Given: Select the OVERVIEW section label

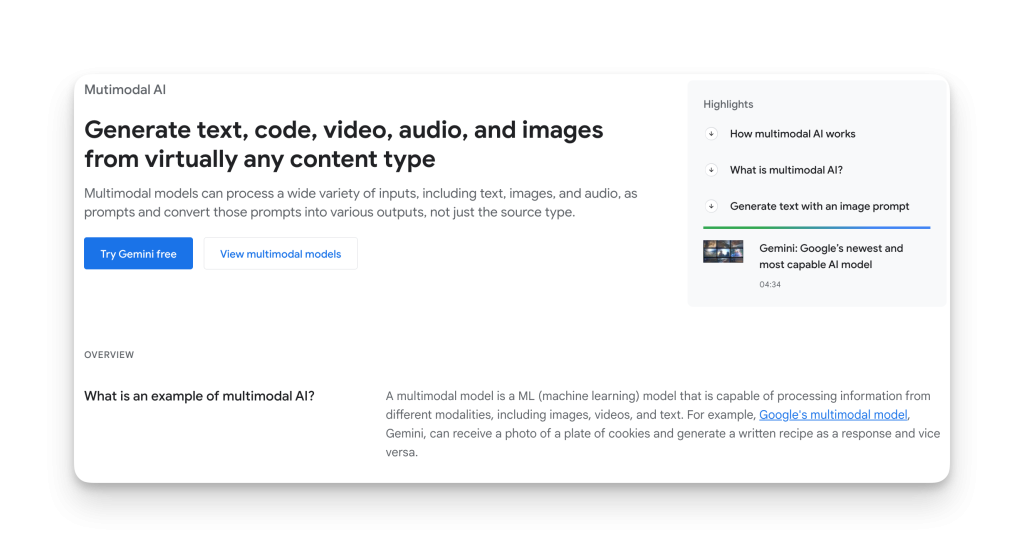Looking at the screenshot, I should pyautogui.click(x=109, y=355).
